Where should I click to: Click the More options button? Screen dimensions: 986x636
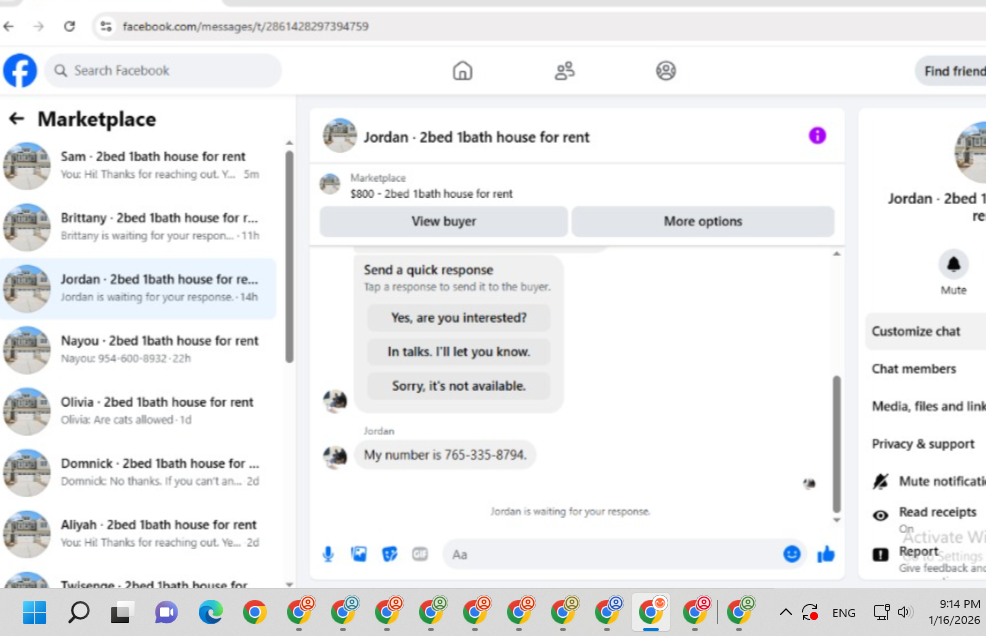coord(702,221)
